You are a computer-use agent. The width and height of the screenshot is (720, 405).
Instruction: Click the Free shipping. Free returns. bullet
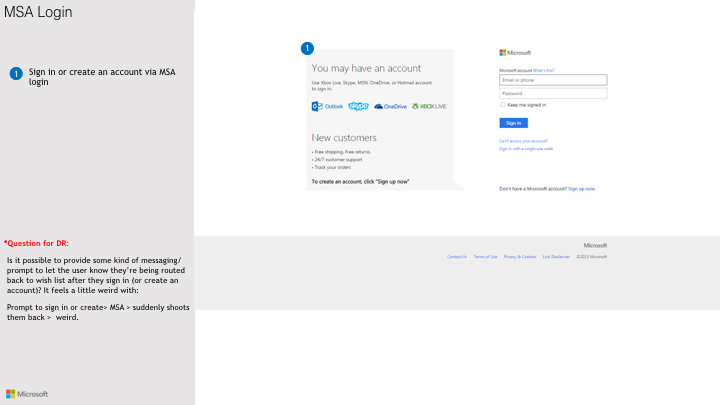341,152
